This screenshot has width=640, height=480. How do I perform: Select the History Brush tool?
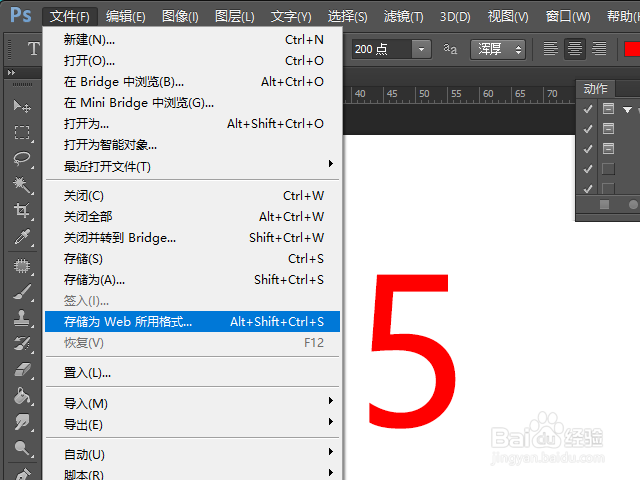coord(22,344)
